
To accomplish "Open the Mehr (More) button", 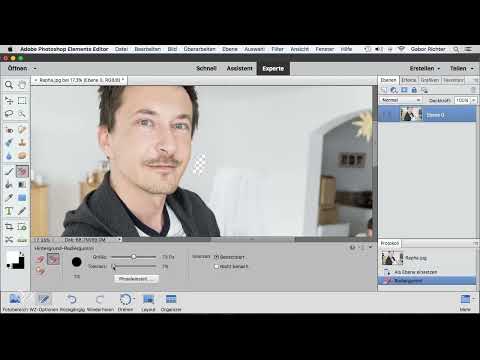I will click(465, 302).
